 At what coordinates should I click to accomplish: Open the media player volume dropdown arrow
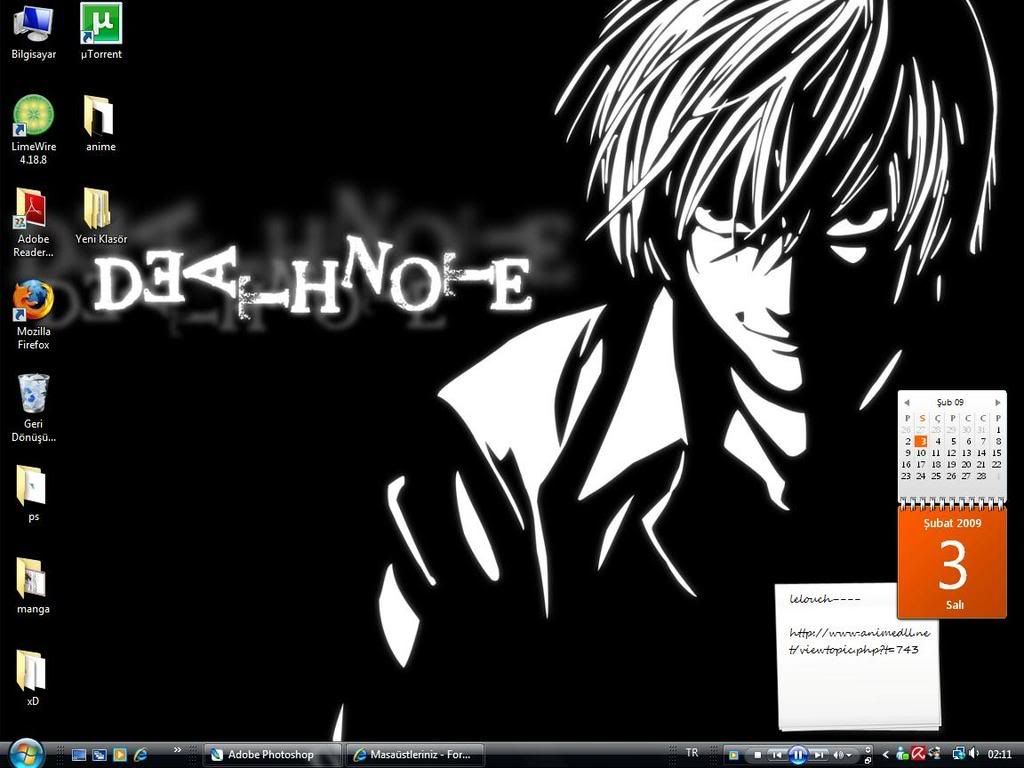tap(848, 756)
